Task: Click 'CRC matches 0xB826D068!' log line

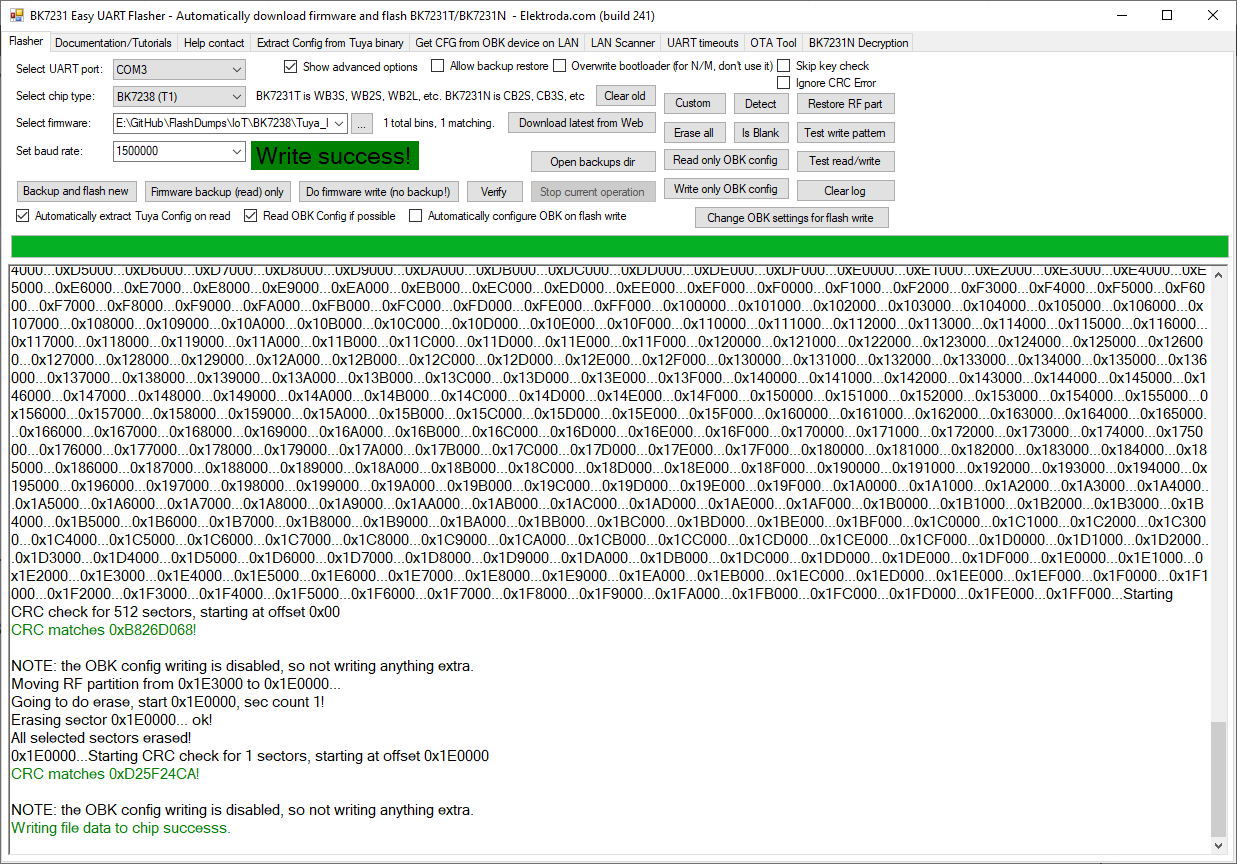Action: point(104,630)
